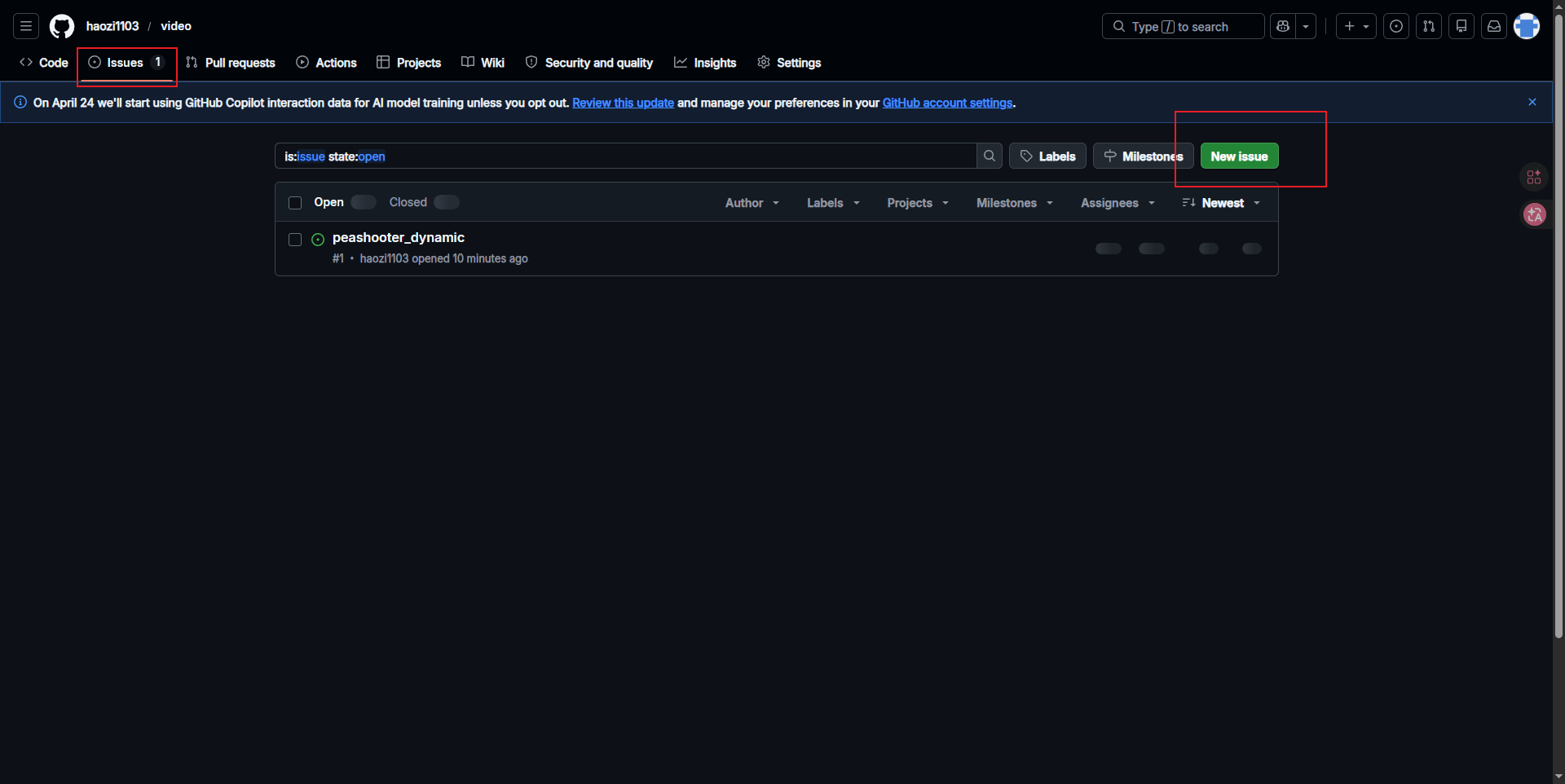This screenshot has height=784, width=1565.
Task: Select the peashooter_dynamic issue checkbox
Action: (295, 240)
